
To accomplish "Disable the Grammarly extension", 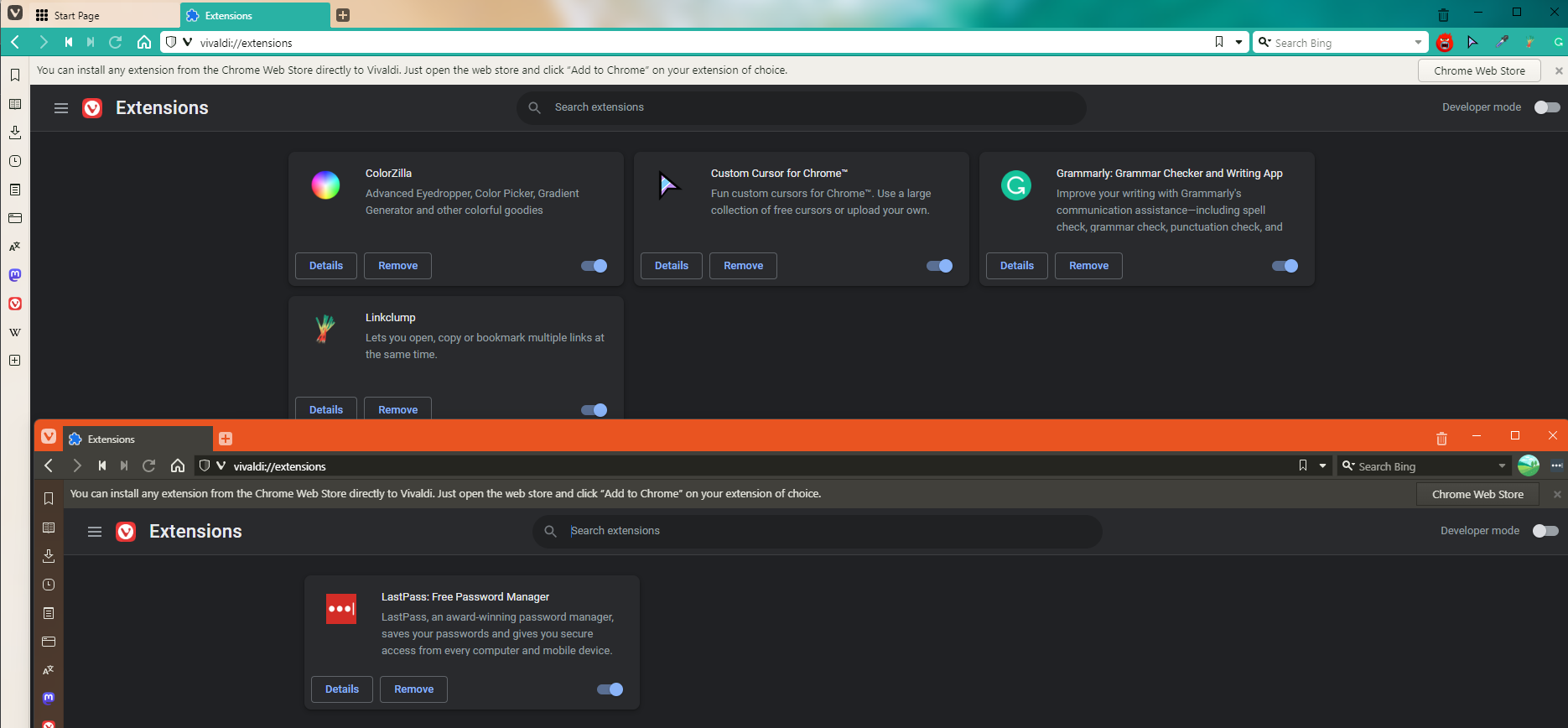I will tap(1285, 266).
